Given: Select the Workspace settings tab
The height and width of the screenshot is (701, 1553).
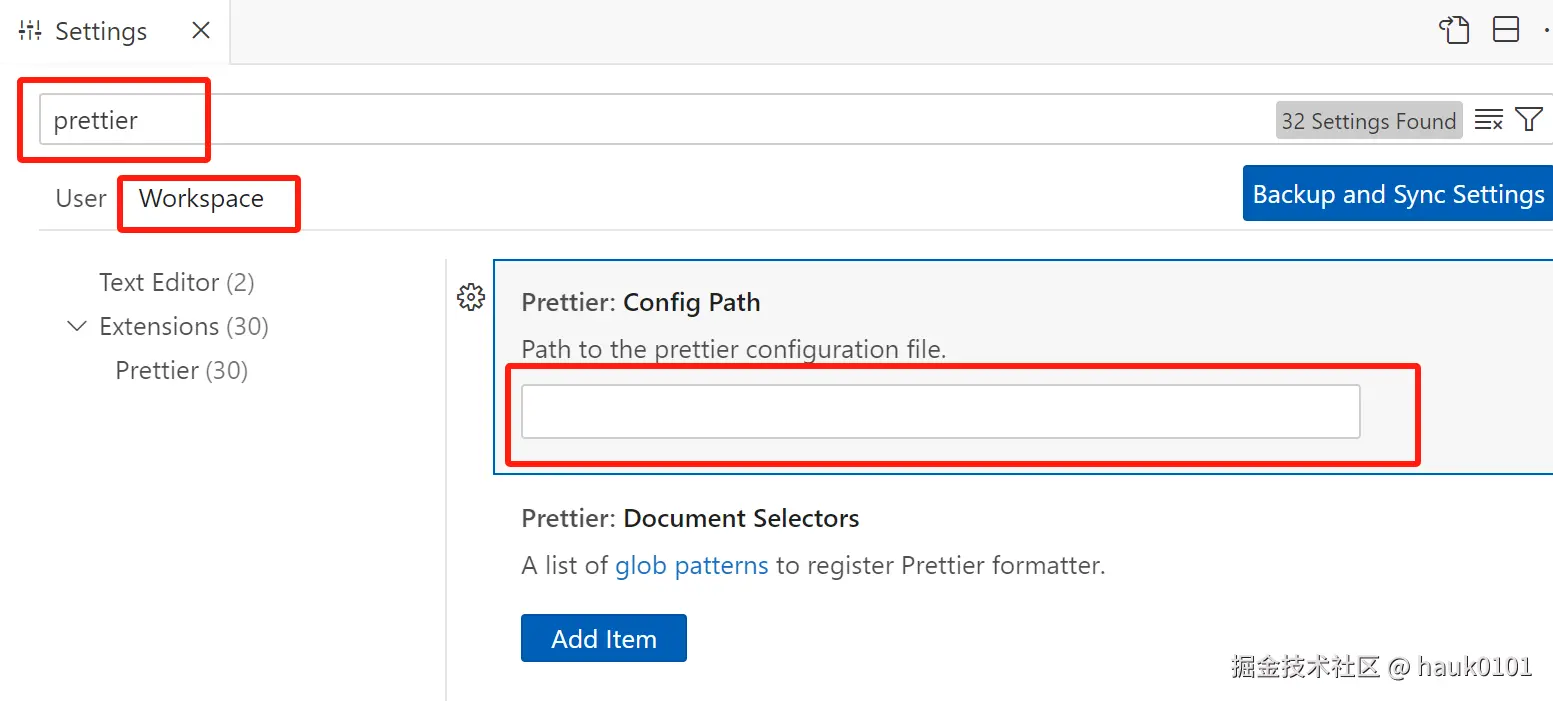Looking at the screenshot, I should 201,199.
